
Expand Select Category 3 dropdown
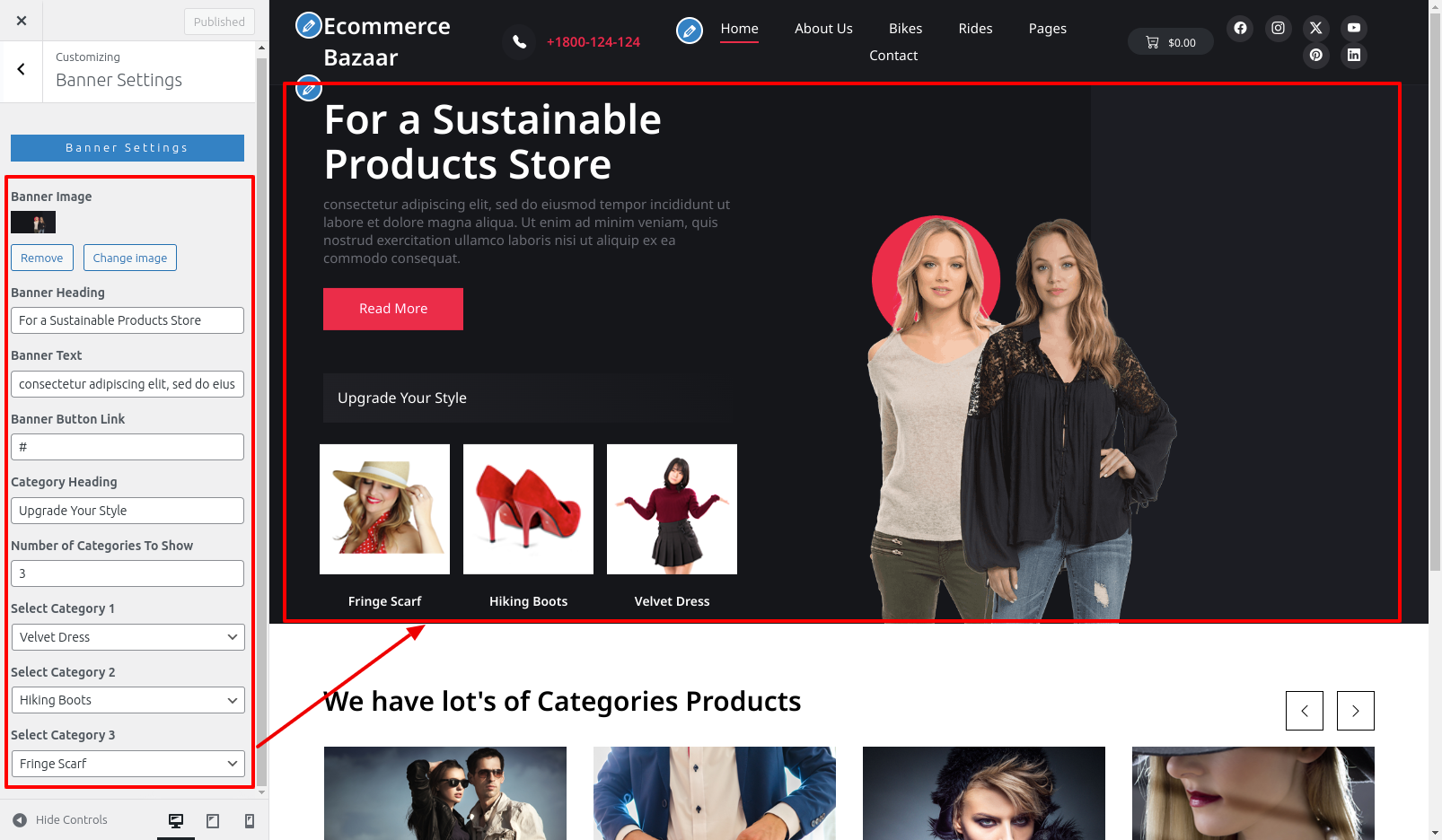127,764
